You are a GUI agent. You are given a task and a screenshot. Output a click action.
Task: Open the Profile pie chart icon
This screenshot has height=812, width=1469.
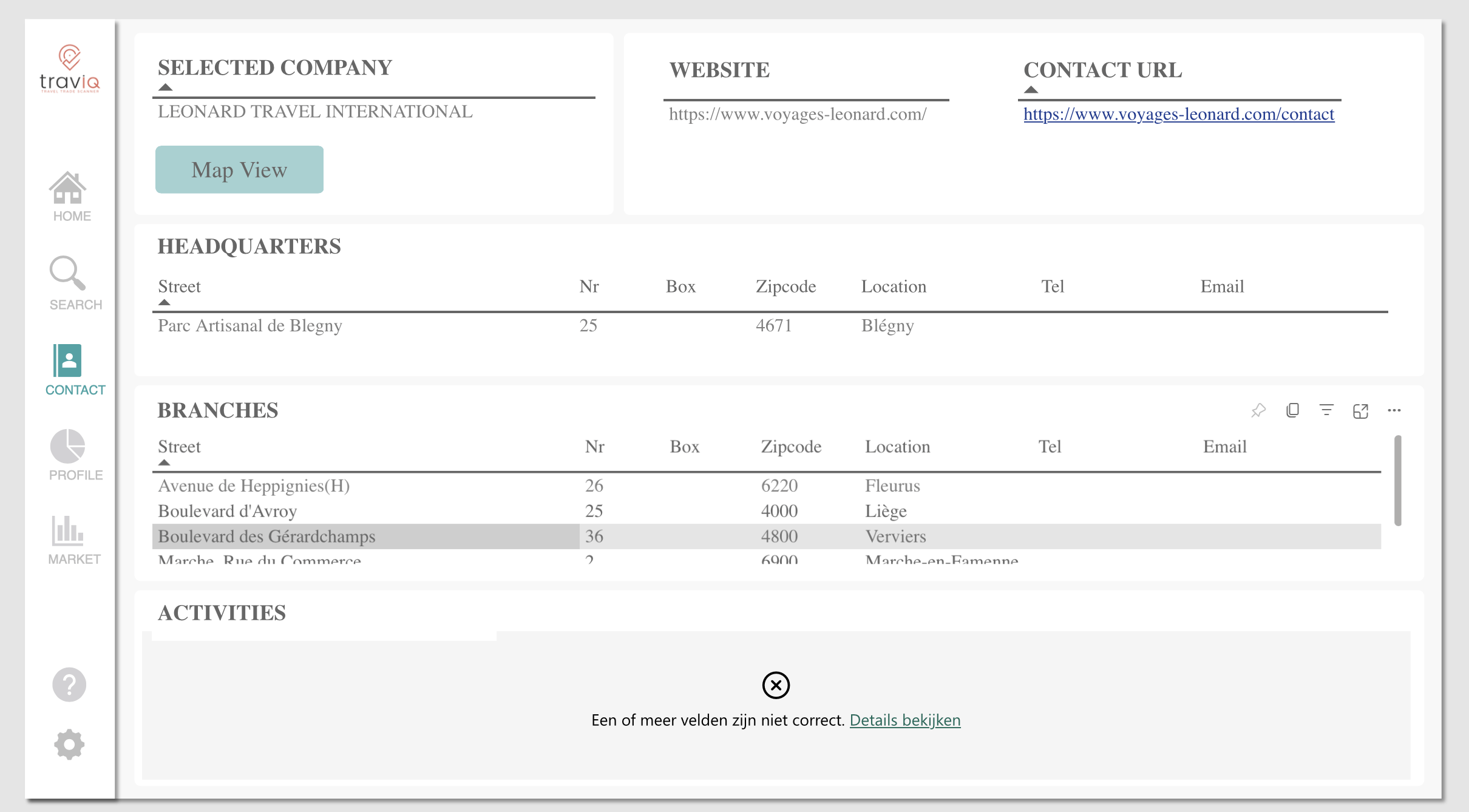(67, 446)
